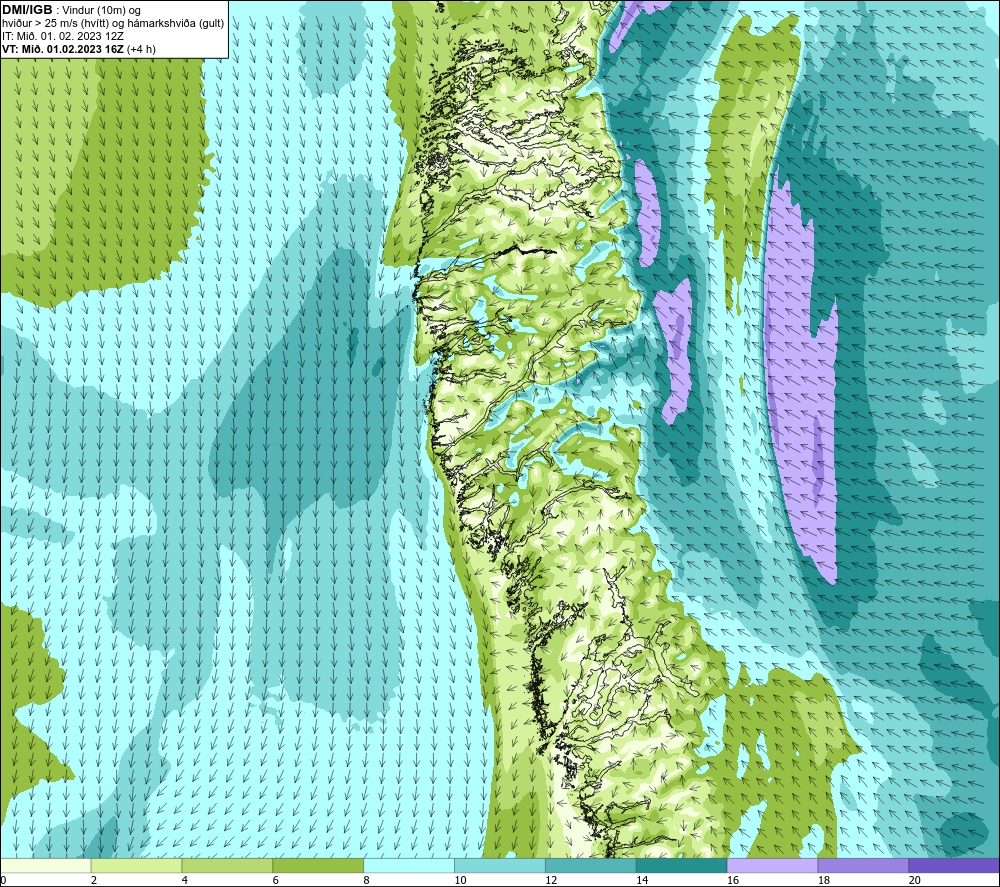Click the legend scale label "8"
This screenshot has height=887, width=1000.
366,880
